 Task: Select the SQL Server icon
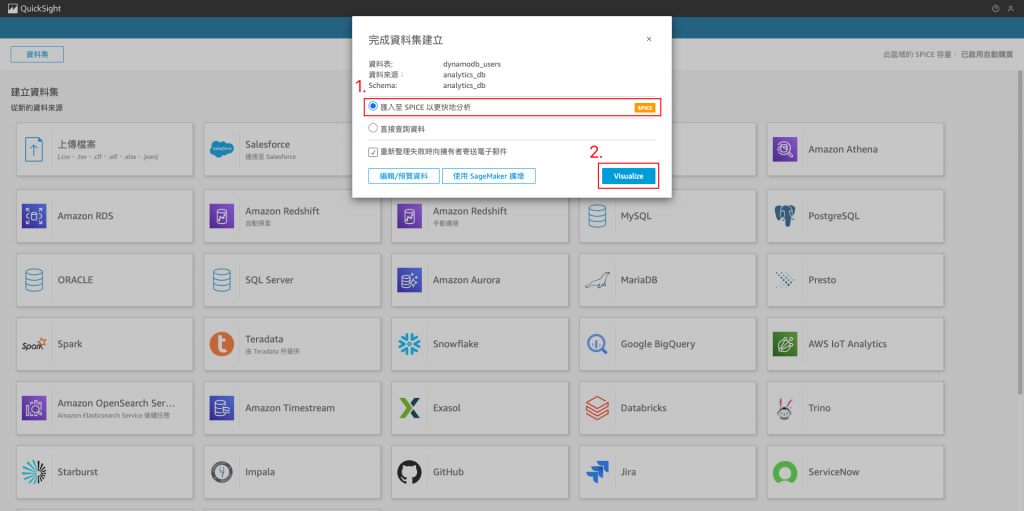pyautogui.click(x=221, y=280)
